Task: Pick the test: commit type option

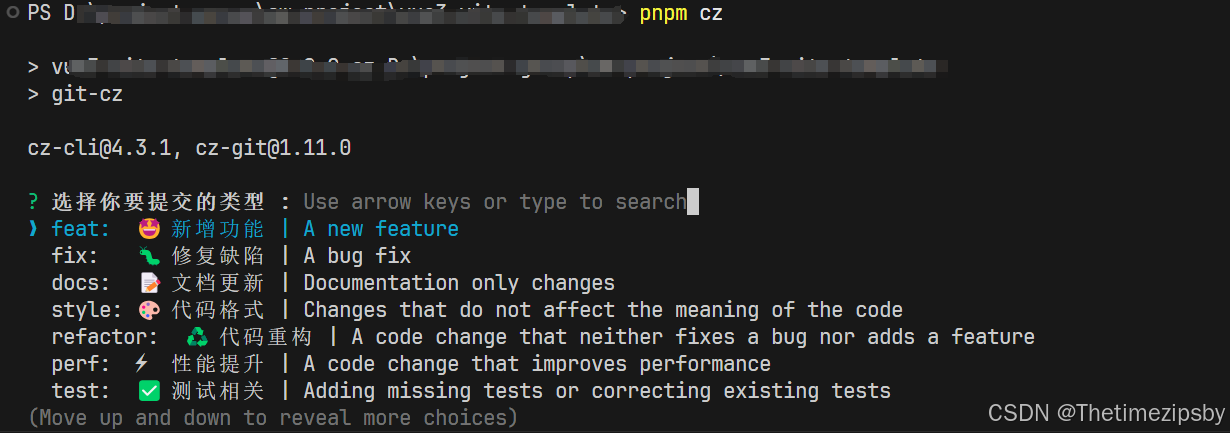Action: tap(471, 391)
